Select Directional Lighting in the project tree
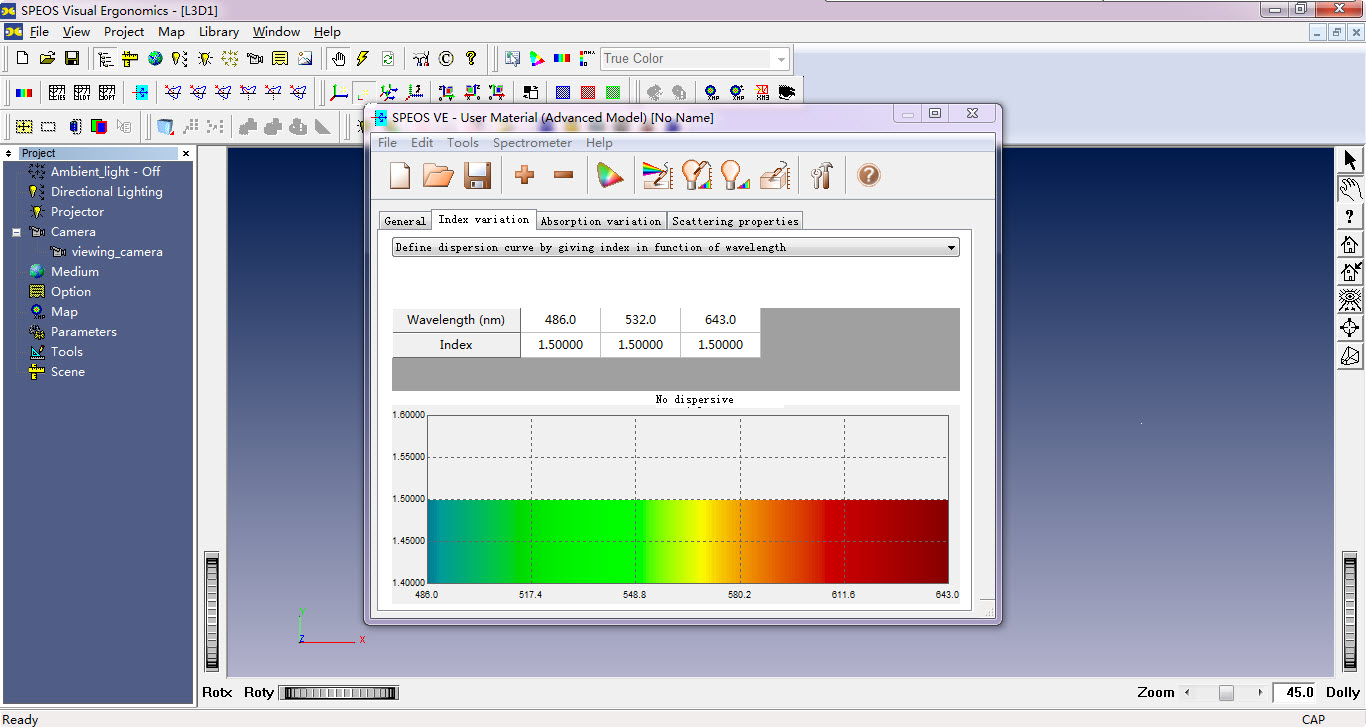This screenshot has width=1366, height=728. pos(106,192)
